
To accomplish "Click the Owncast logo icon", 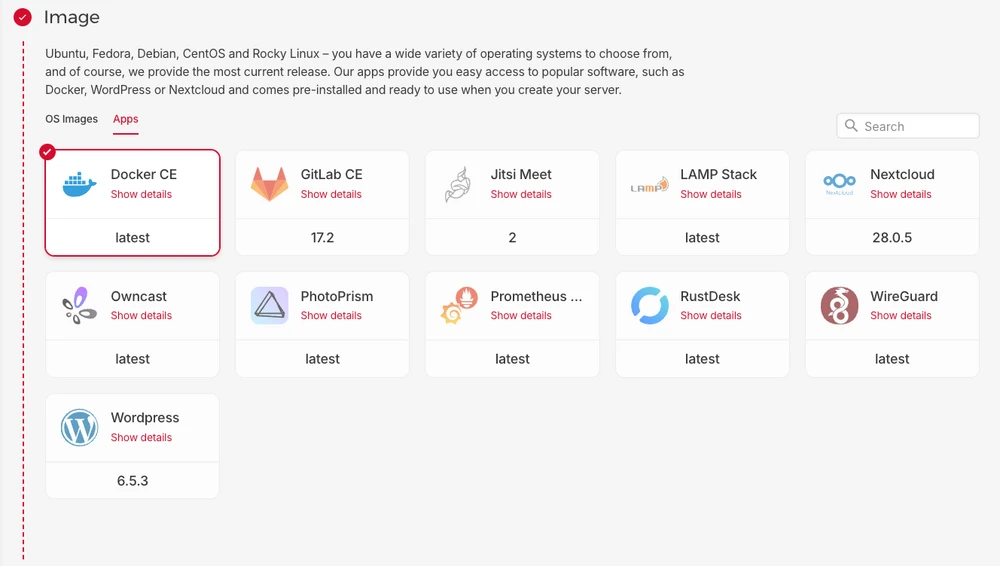I will click(79, 306).
